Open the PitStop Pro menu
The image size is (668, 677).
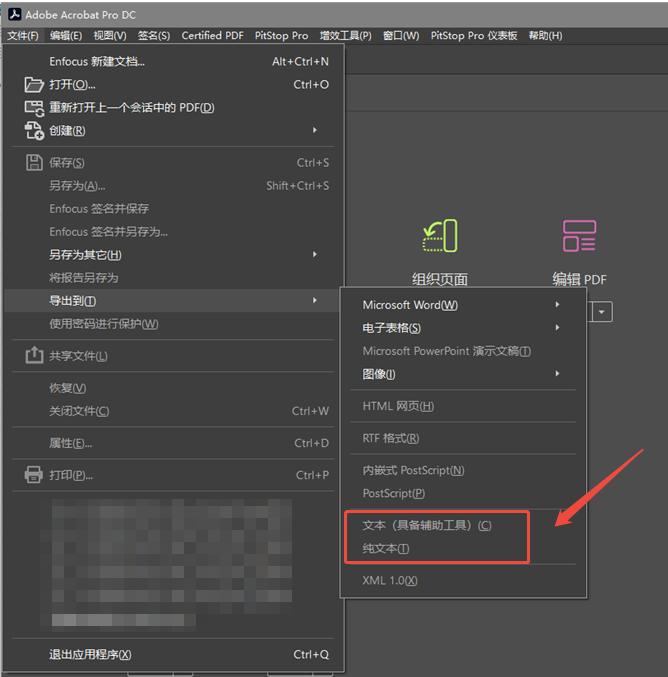(282, 36)
